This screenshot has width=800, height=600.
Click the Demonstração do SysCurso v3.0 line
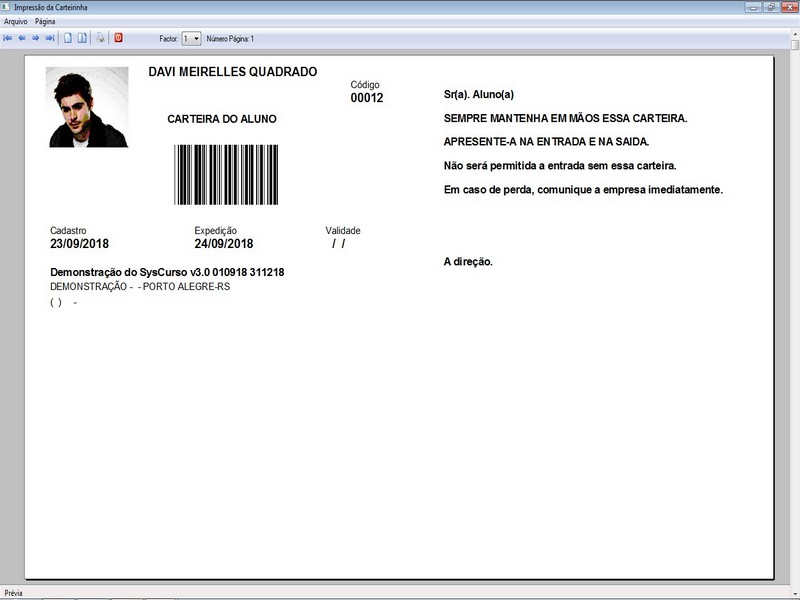tap(167, 272)
